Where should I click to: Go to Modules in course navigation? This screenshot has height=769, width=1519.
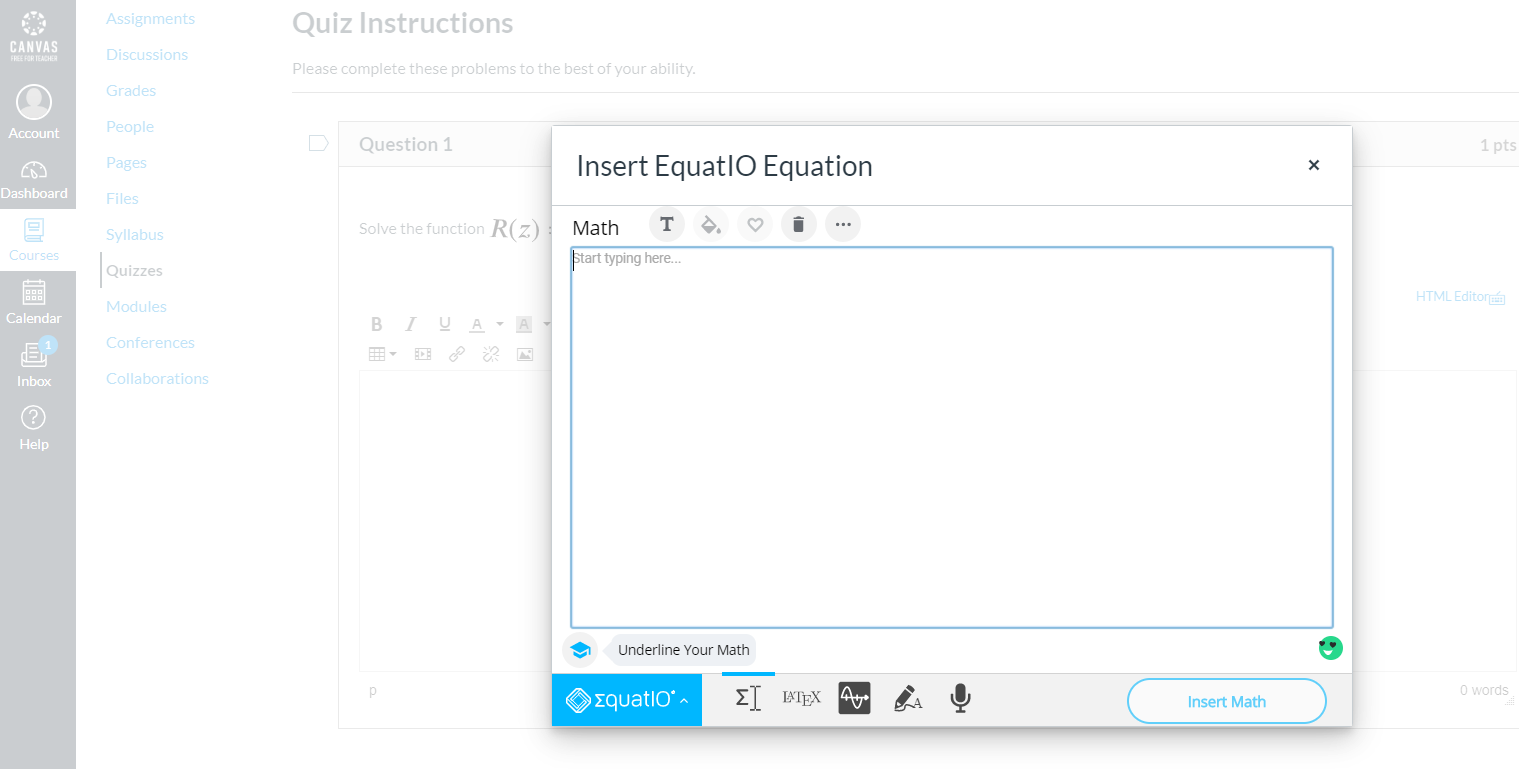click(136, 306)
